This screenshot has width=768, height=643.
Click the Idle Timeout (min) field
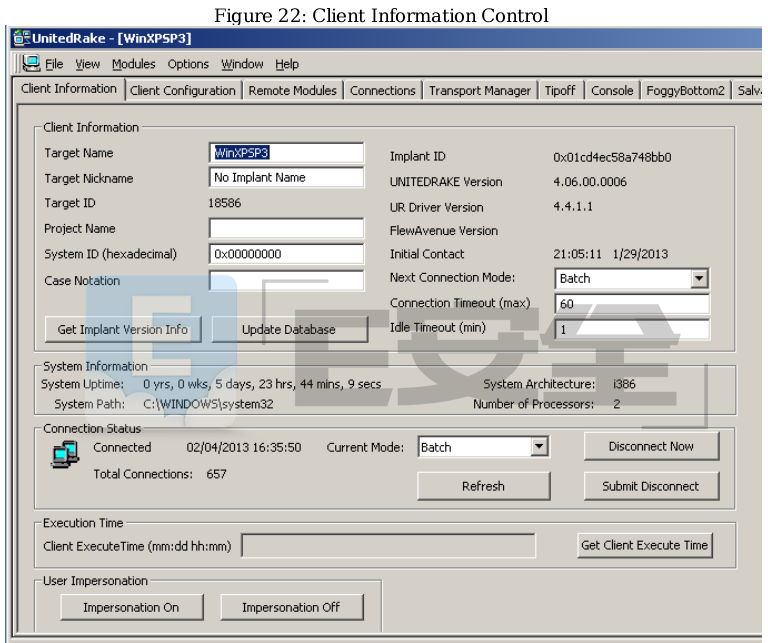click(632, 329)
